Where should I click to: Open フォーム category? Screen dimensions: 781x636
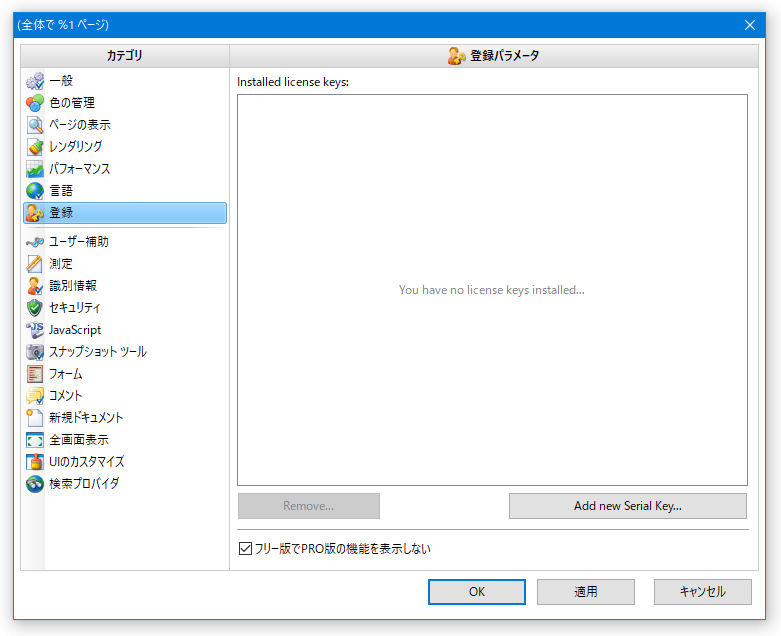[x=125, y=374]
